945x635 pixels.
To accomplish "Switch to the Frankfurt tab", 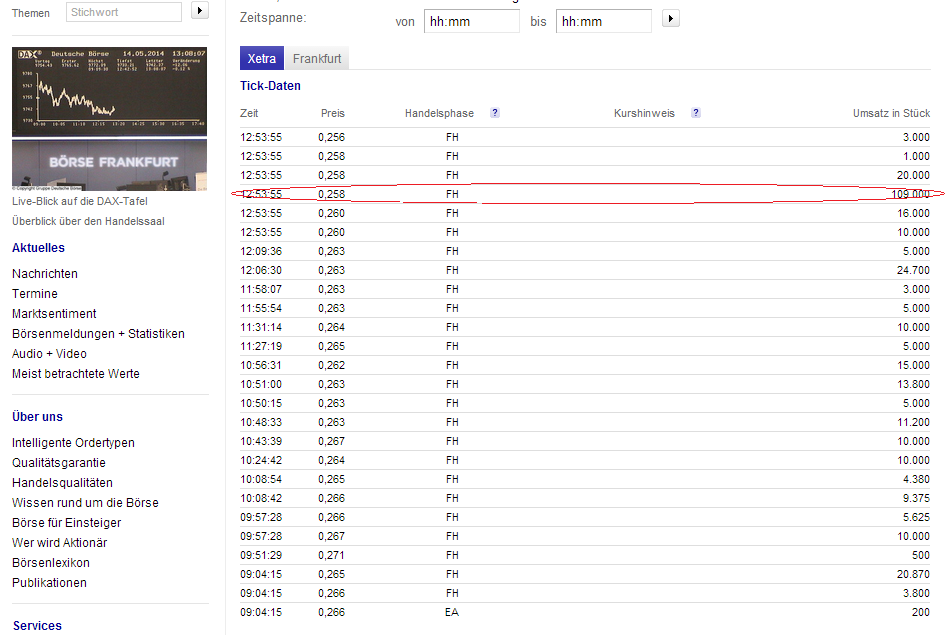I will click(317, 59).
